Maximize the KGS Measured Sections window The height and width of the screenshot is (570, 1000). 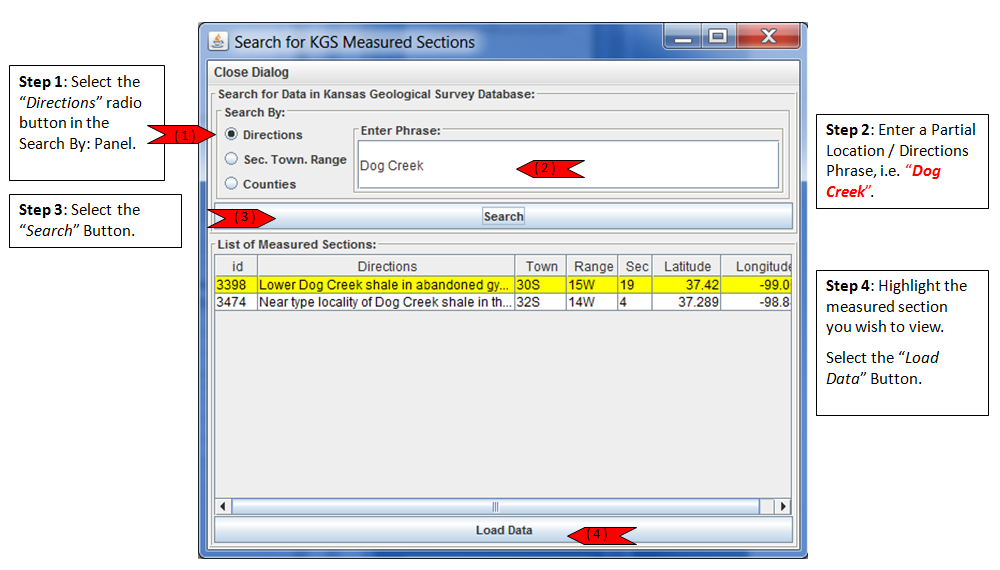point(719,36)
